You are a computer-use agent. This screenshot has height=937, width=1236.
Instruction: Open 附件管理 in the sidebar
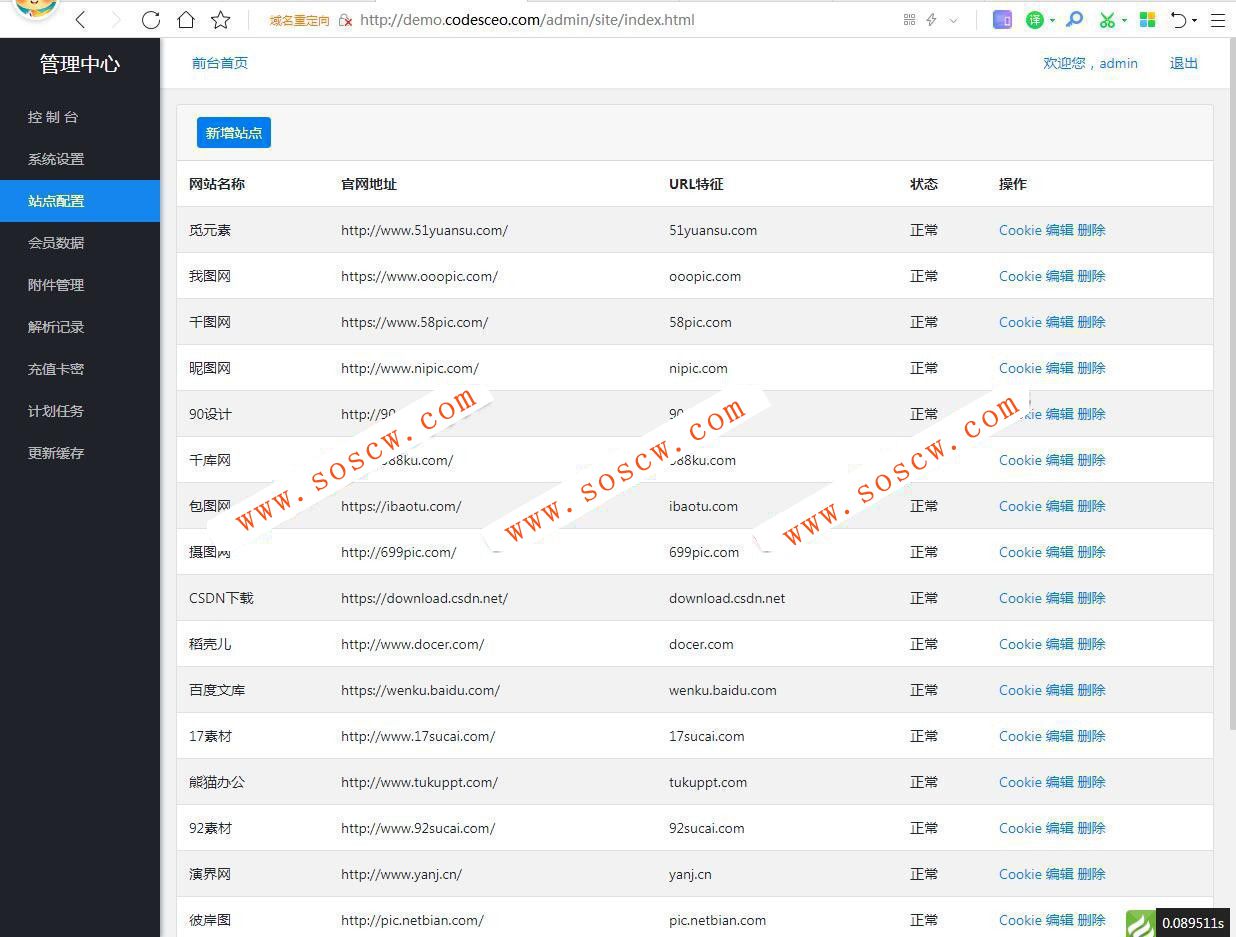pyautogui.click(x=80, y=285)
